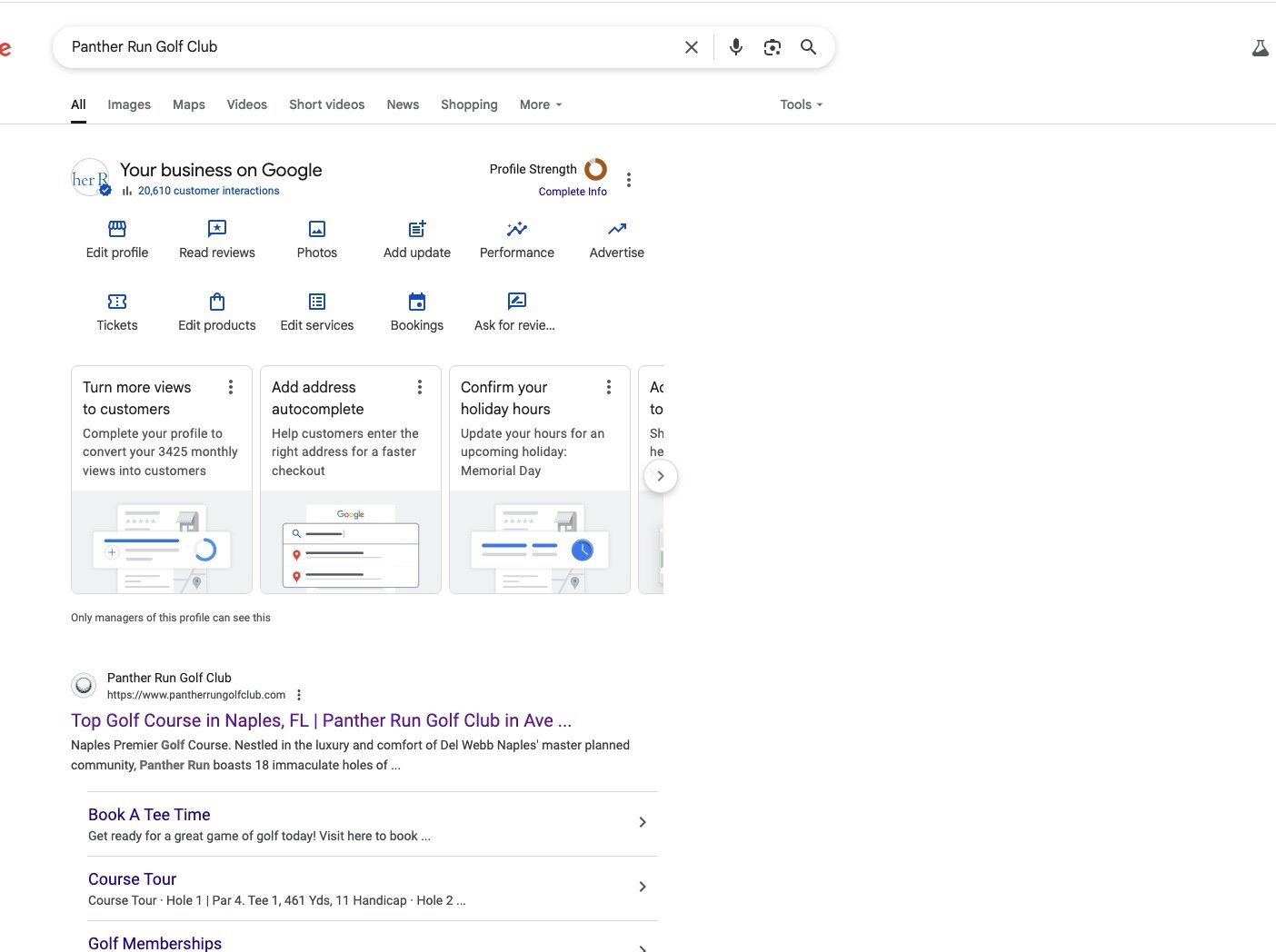Click Panther Run site favicon
Image resolution: width=1276 pixels, height=952 pixels.
[x=84, y=685]
